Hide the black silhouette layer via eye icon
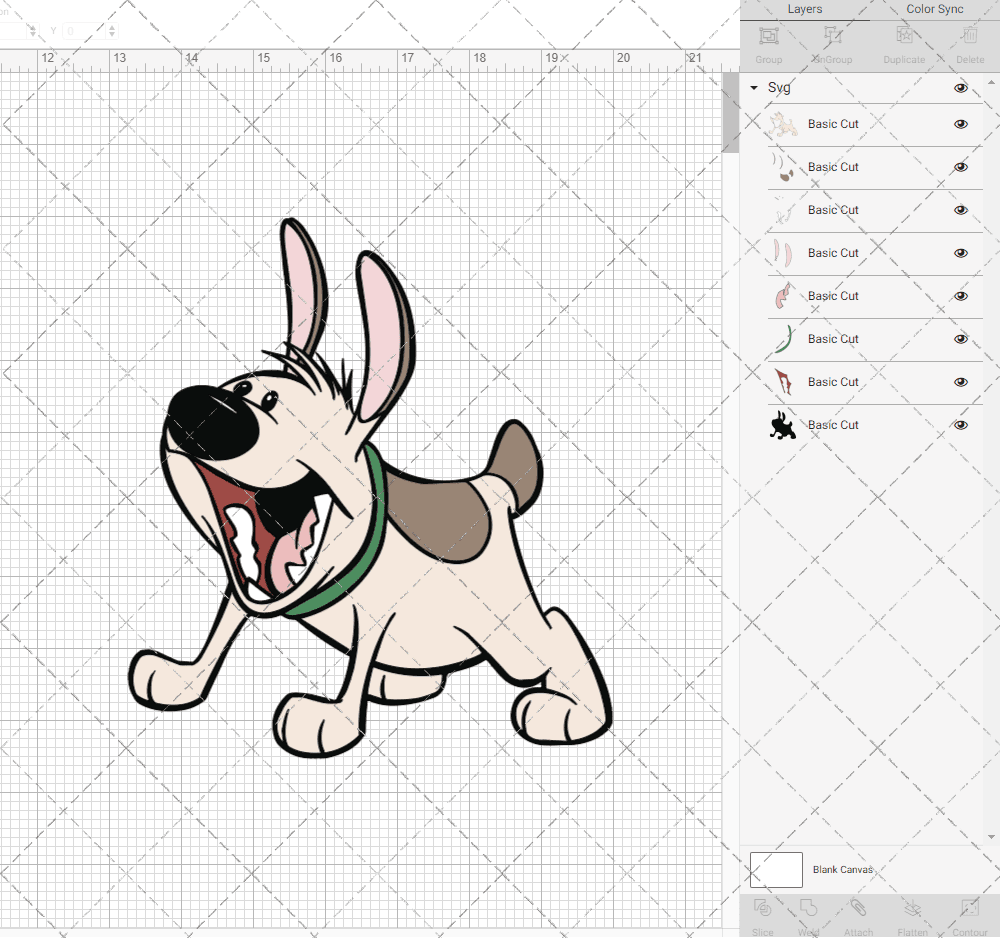 click(x=961, y=425)
